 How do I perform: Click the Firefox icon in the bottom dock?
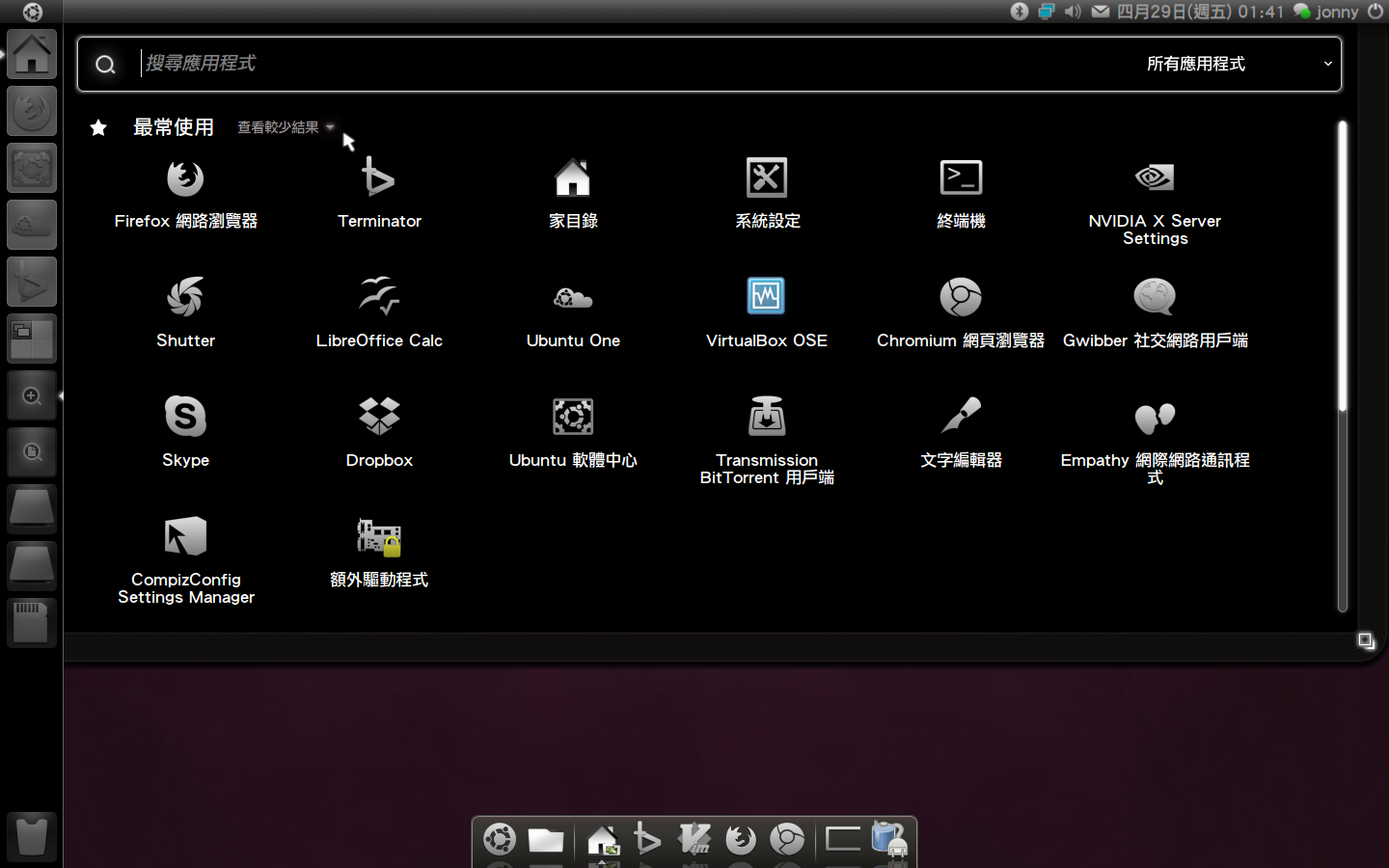click(x=741, y=839)
